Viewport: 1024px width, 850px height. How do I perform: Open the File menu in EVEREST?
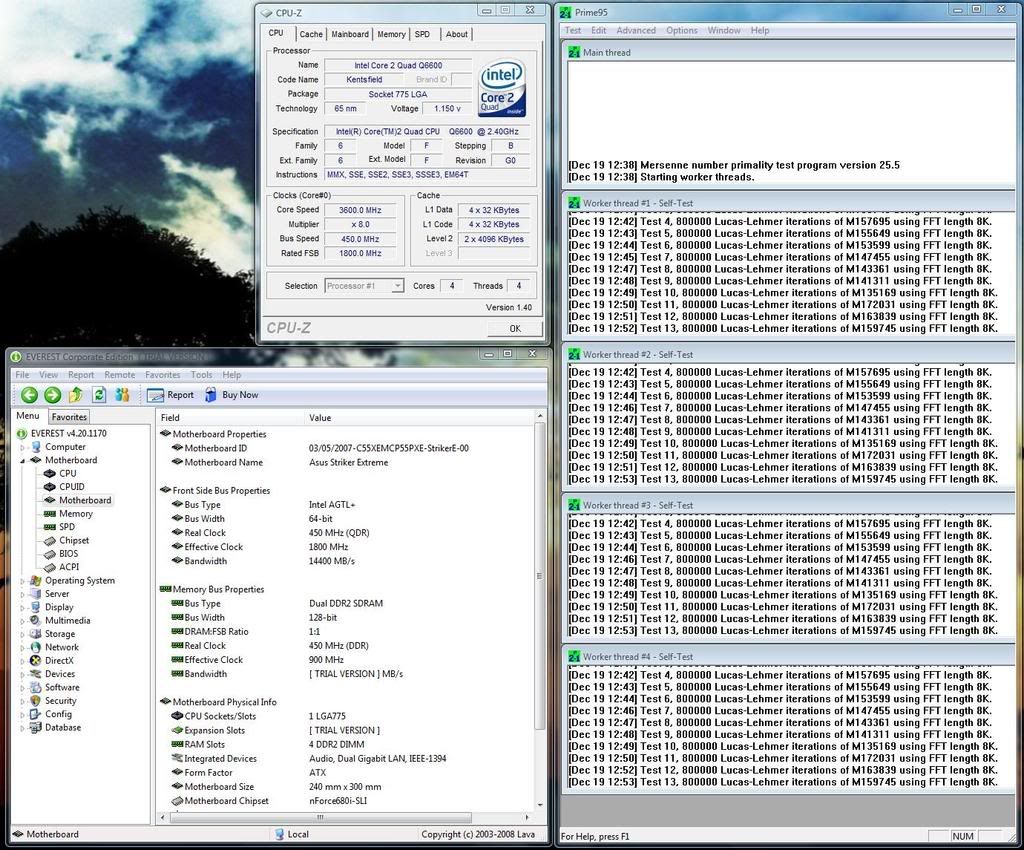tap(22, 375)
